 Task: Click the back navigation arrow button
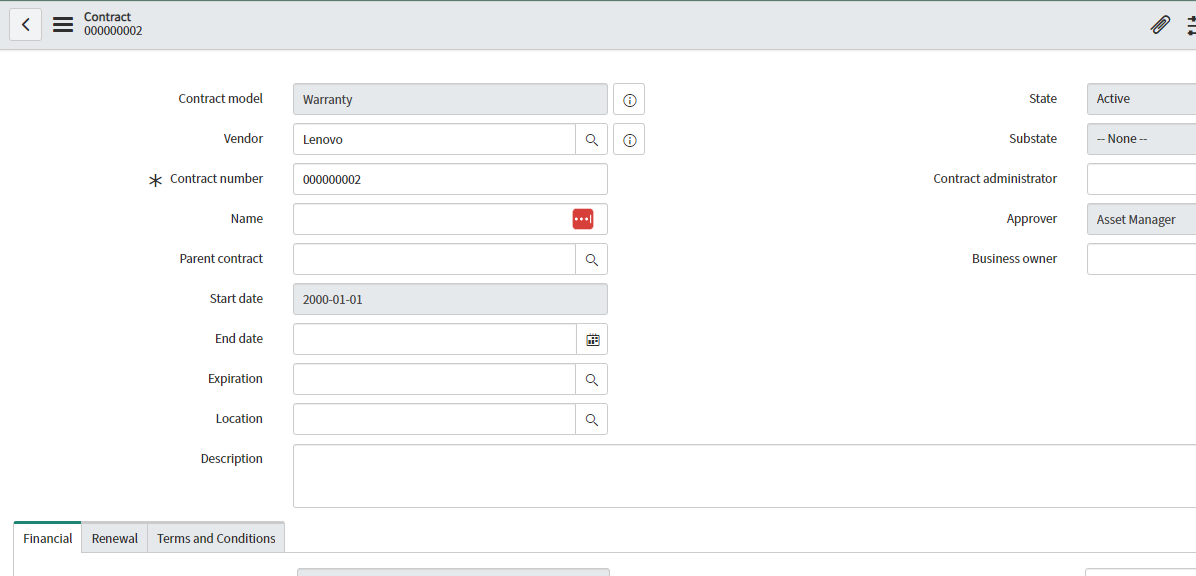(x=25, y=24)
